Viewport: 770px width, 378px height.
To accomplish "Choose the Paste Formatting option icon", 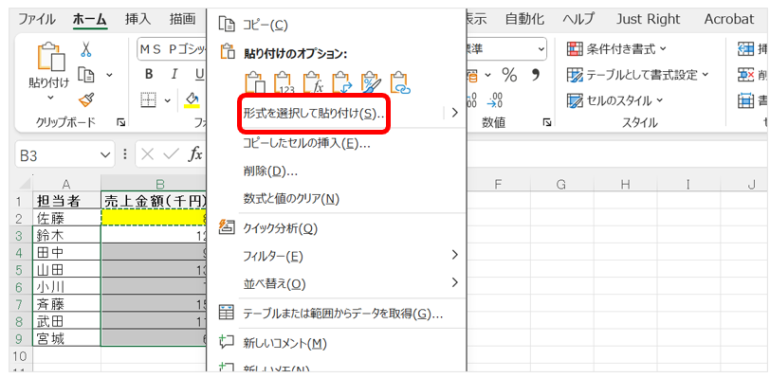I will coord(372,83).
